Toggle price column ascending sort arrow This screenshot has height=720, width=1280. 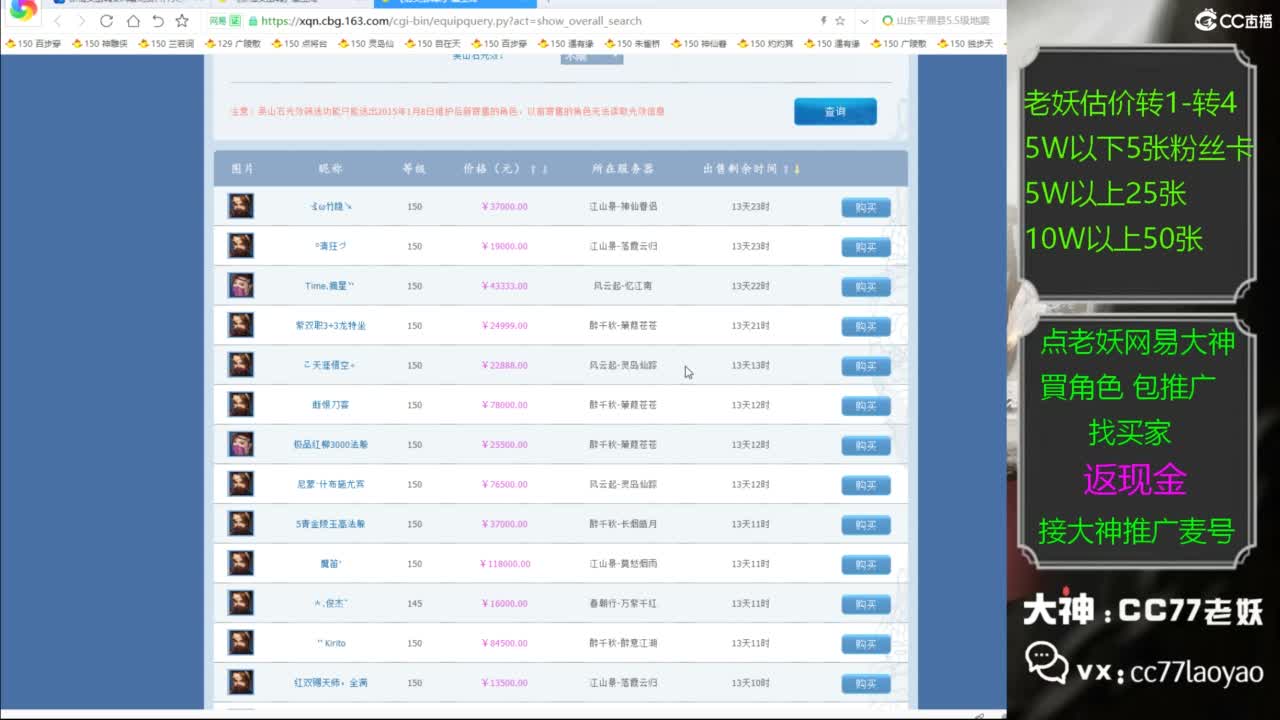[534, 168]
